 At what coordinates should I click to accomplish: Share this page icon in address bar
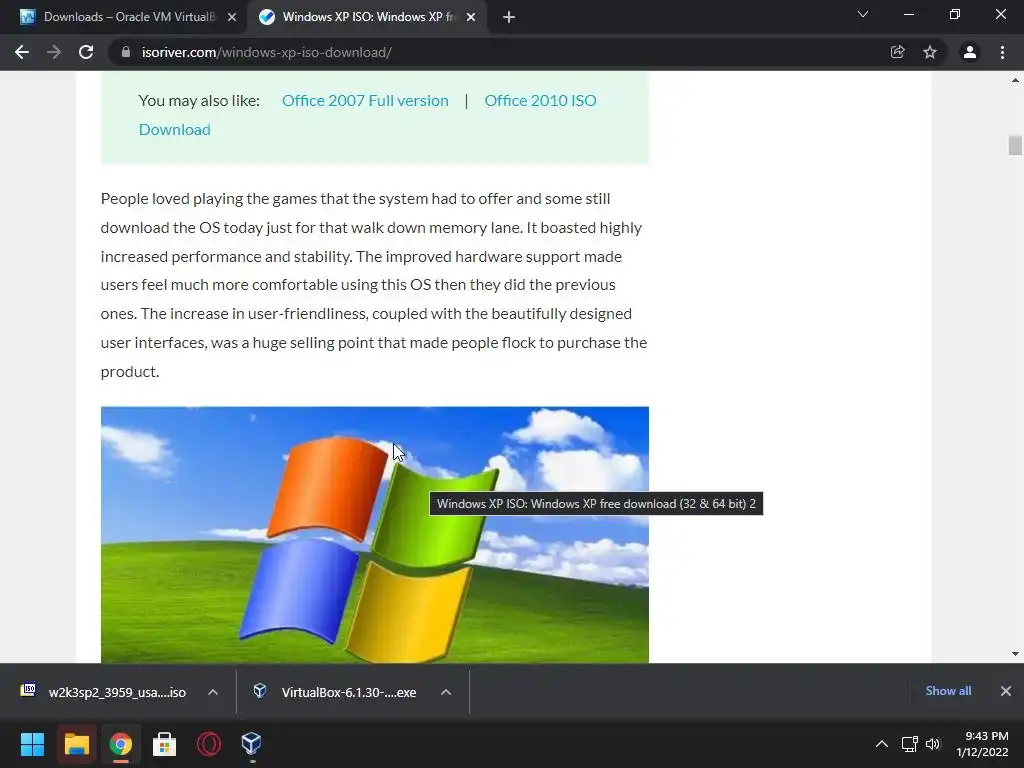[x=897, y=52]
